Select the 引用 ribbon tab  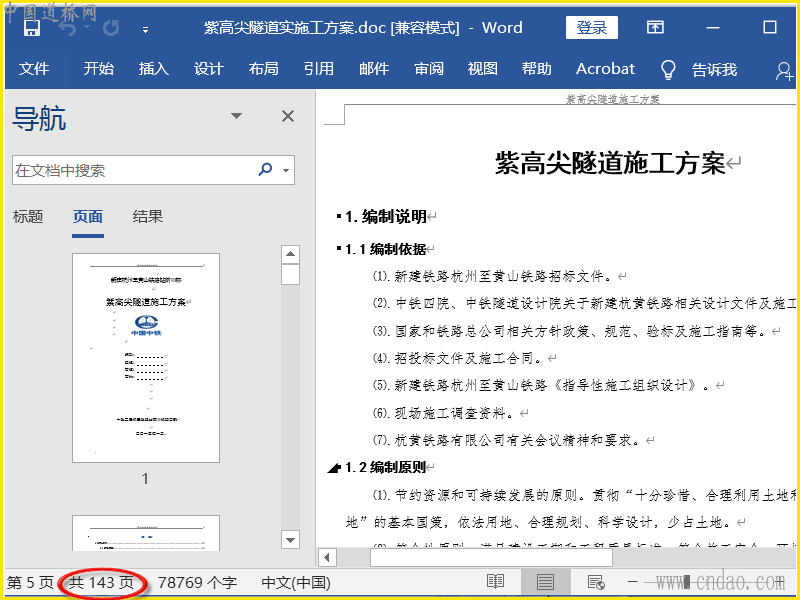[318, 69]
